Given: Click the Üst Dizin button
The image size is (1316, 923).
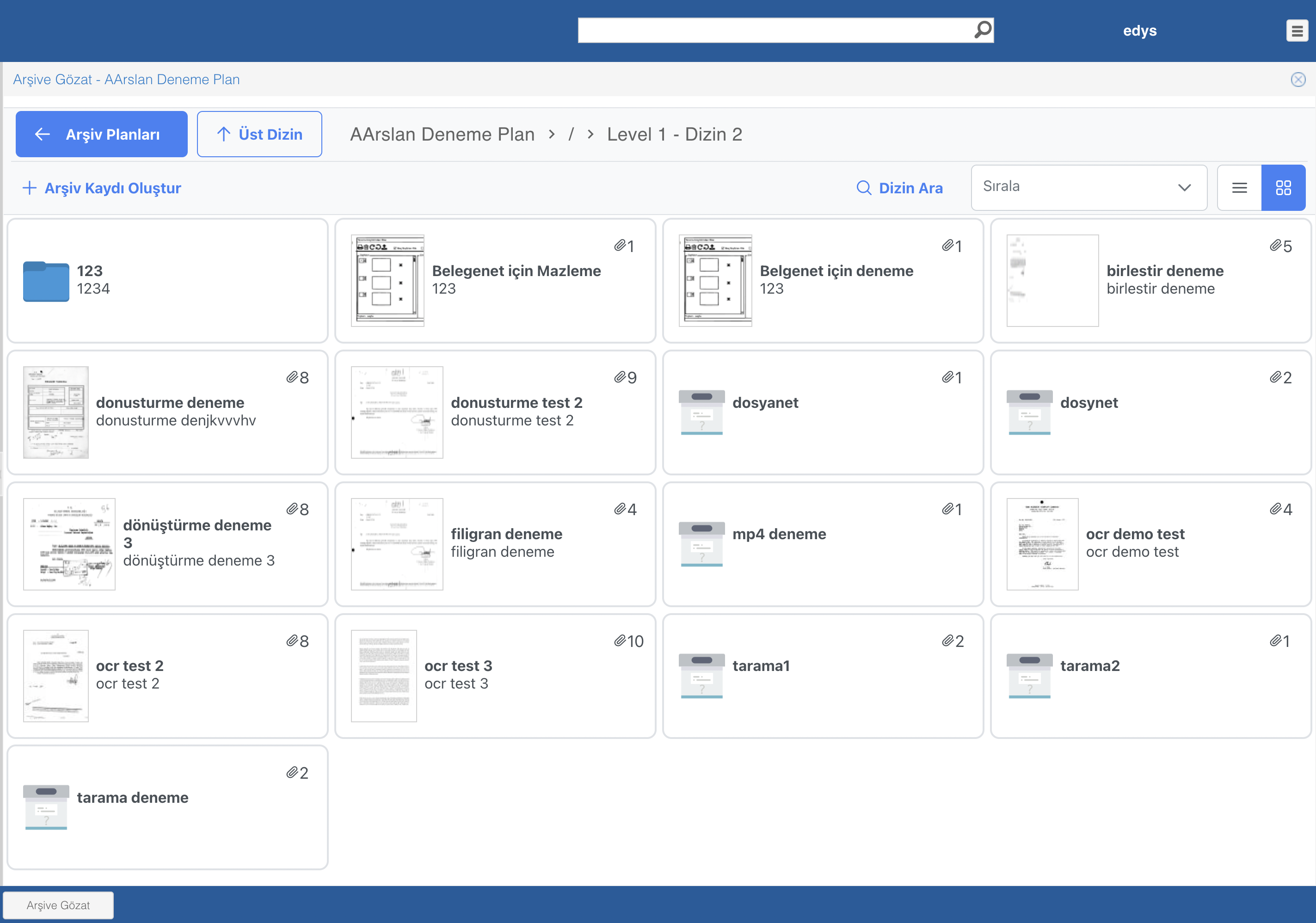Looking at the screenshot, I should [259, 134].
